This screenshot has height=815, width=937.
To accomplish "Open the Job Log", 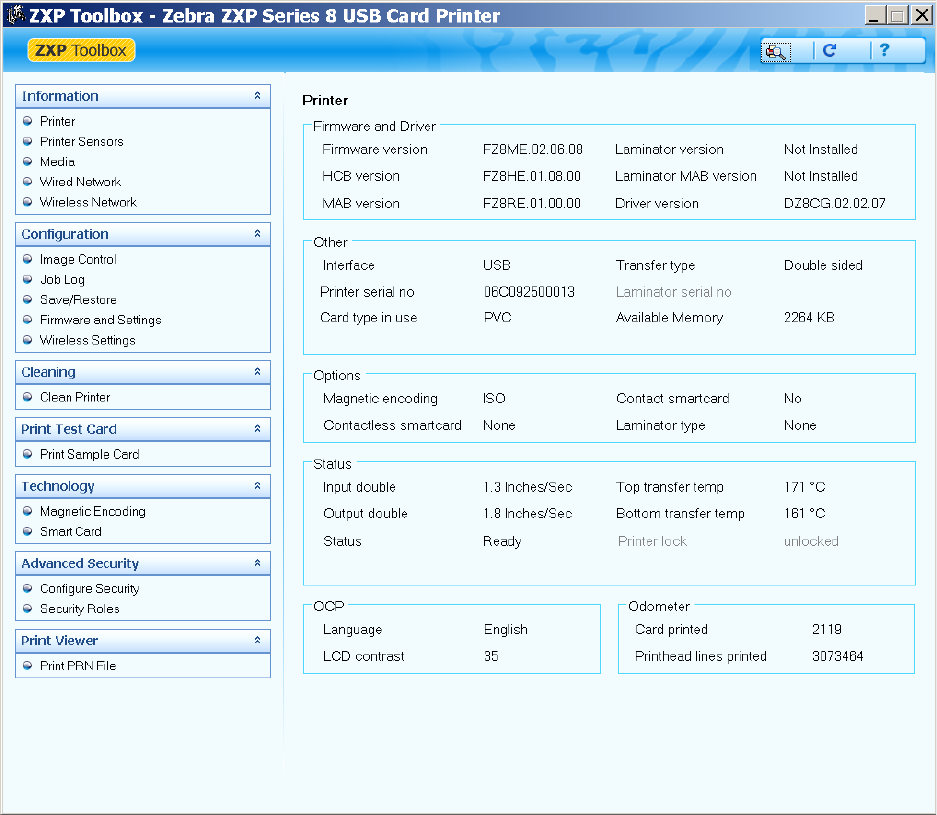I will [62, 280].
